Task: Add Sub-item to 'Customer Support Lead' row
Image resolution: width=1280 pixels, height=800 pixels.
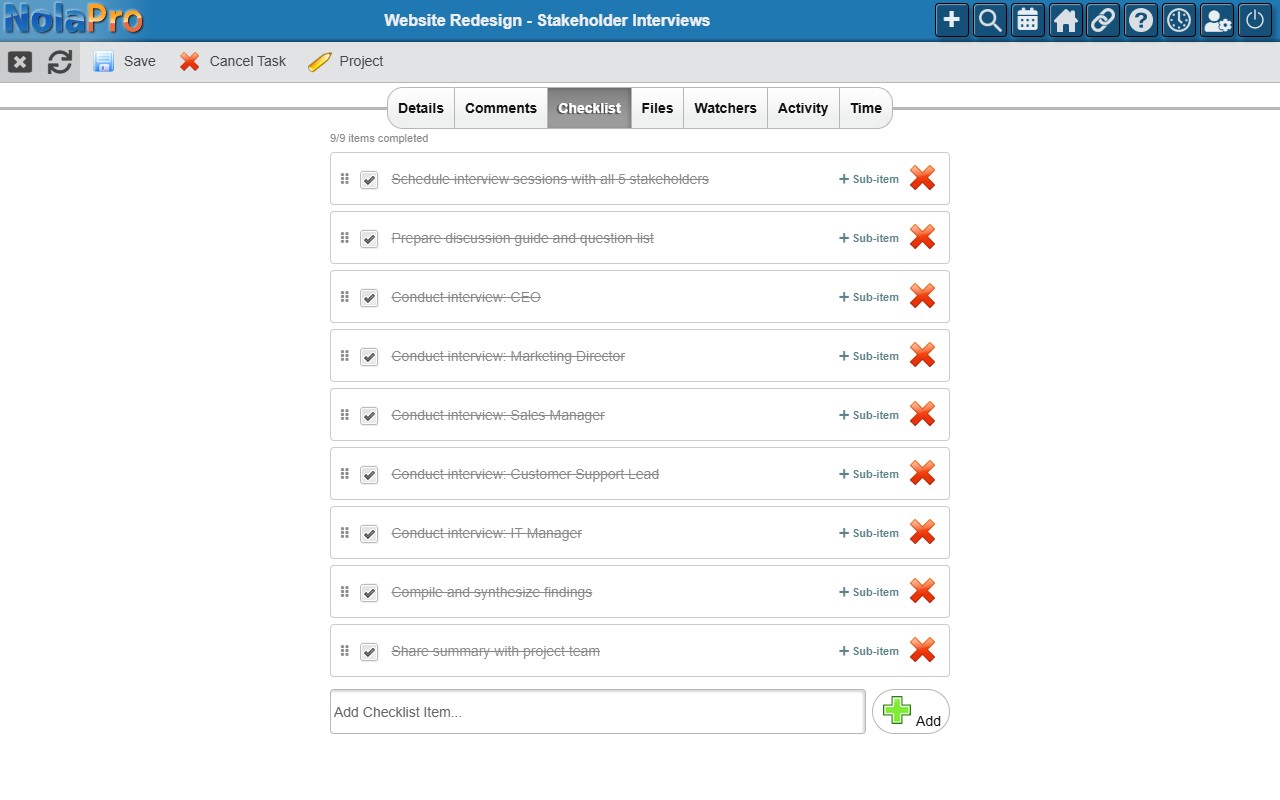Action: 869,474
